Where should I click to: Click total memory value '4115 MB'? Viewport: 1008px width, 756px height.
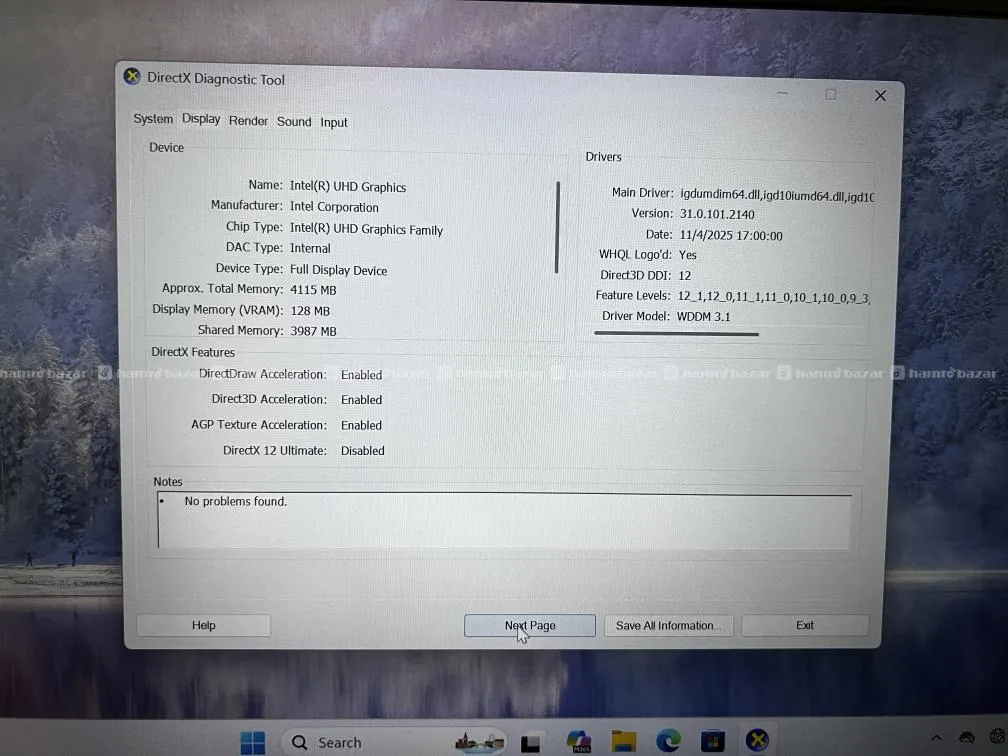pos(313,290)
